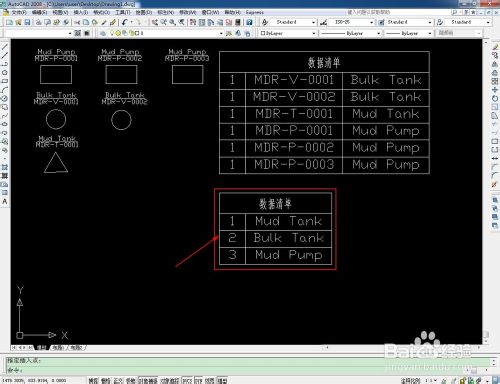Activate the Pan realtime tool

(155, 22)
